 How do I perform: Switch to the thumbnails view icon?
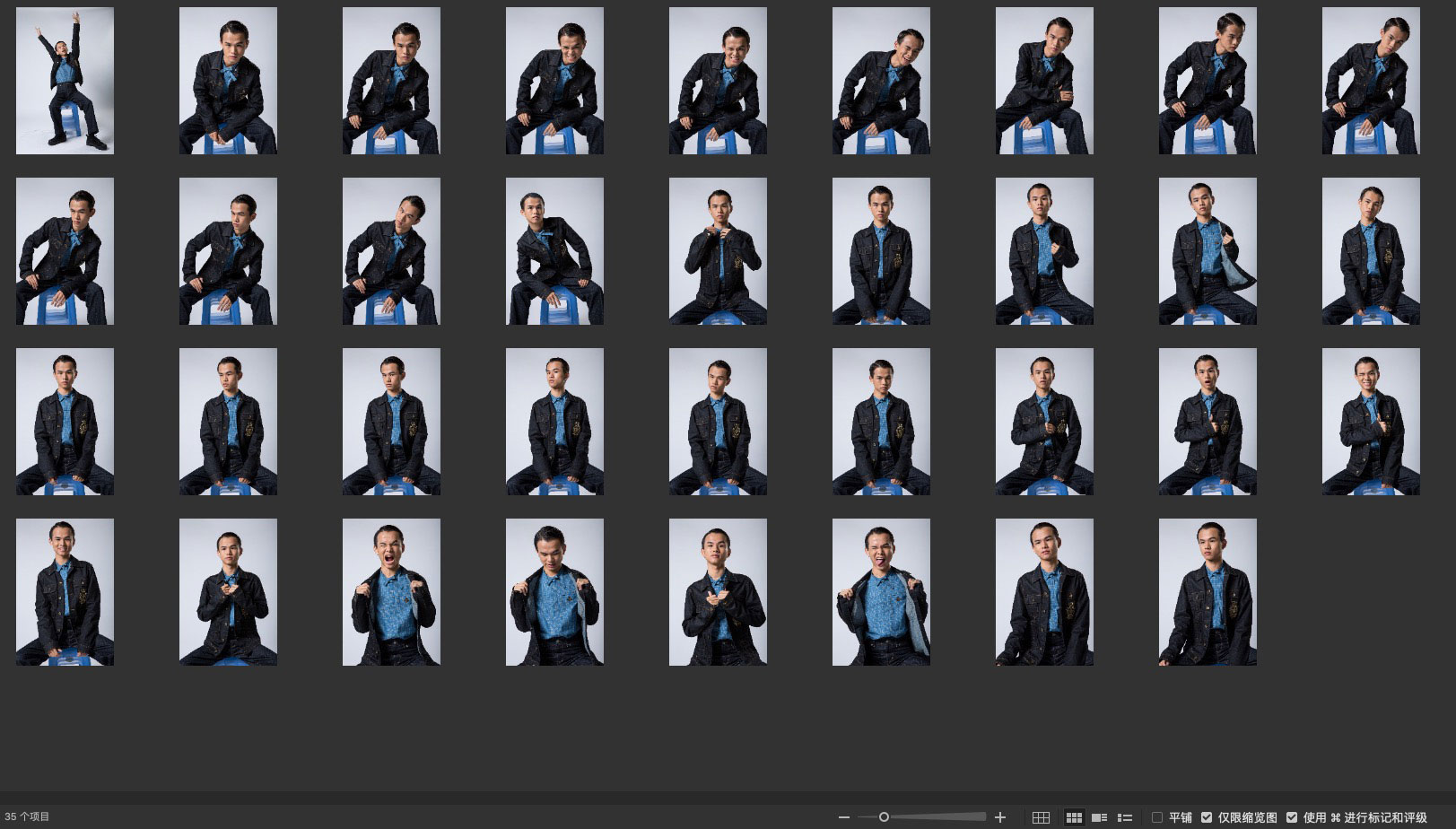1073,817
